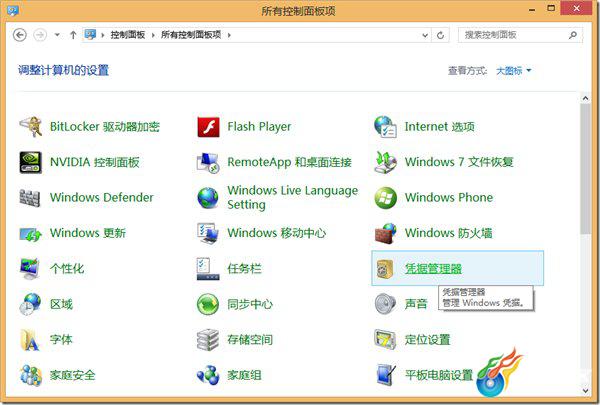Screen dimensions: 600x405
Task: Open the 凭据管理器 safe icon
Action: [x=385, y=269]
